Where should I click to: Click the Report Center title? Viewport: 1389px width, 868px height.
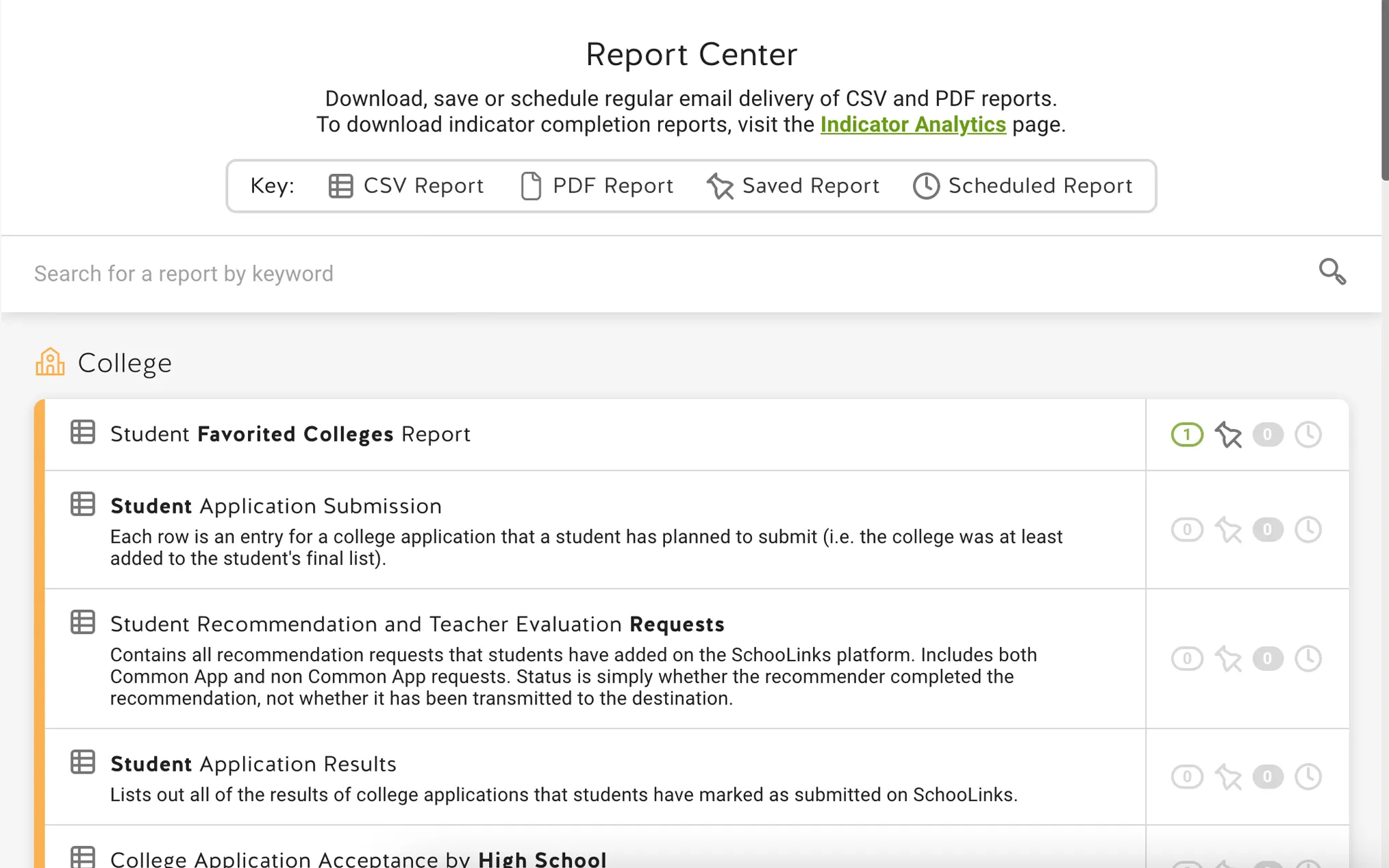pos(691,54)
